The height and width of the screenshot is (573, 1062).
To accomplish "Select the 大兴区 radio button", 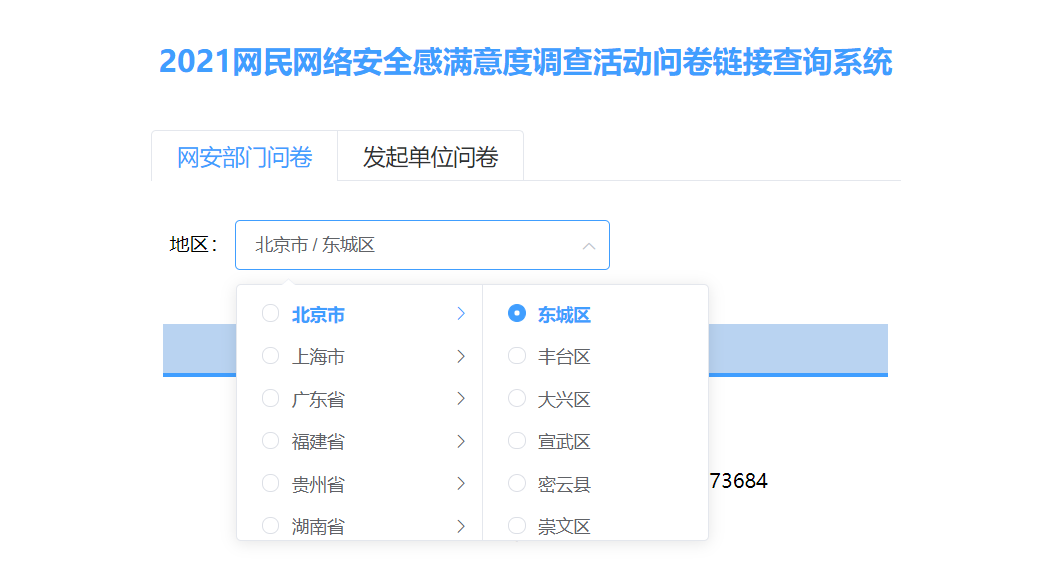I will click(517, 398).
